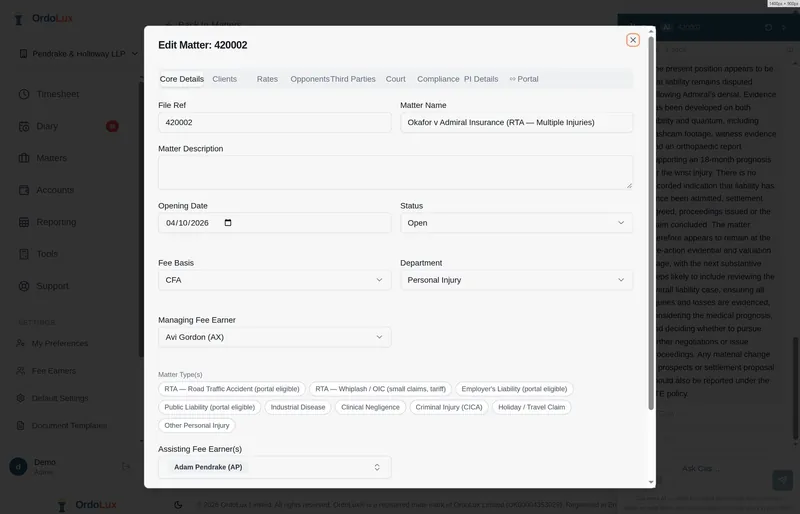Open the Third Parties tab
800x514 pixels.
pyautogui.click(x=353, y=79)
